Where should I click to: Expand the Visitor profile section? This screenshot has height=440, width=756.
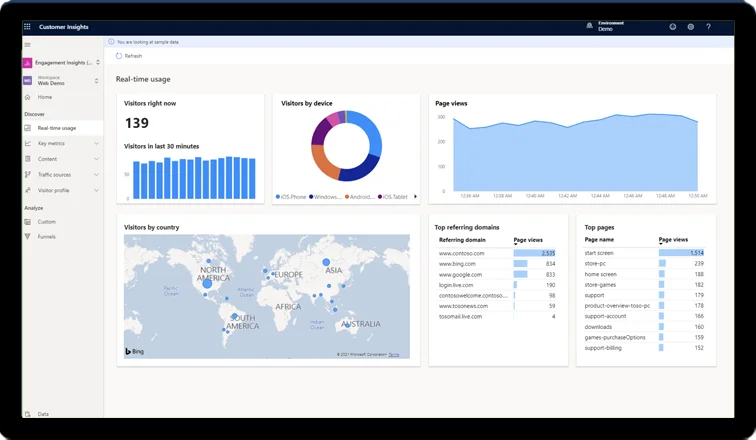click(x=96, y=190)
